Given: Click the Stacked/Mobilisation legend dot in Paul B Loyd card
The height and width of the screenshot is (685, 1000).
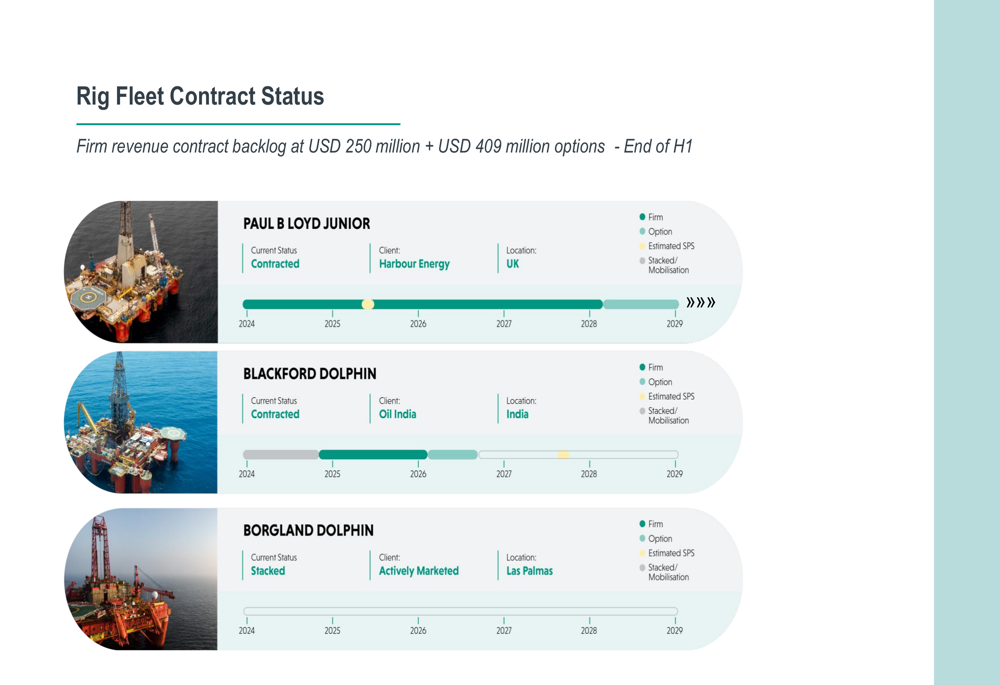Looking at the screenshot, I should (x=642, y=260).
